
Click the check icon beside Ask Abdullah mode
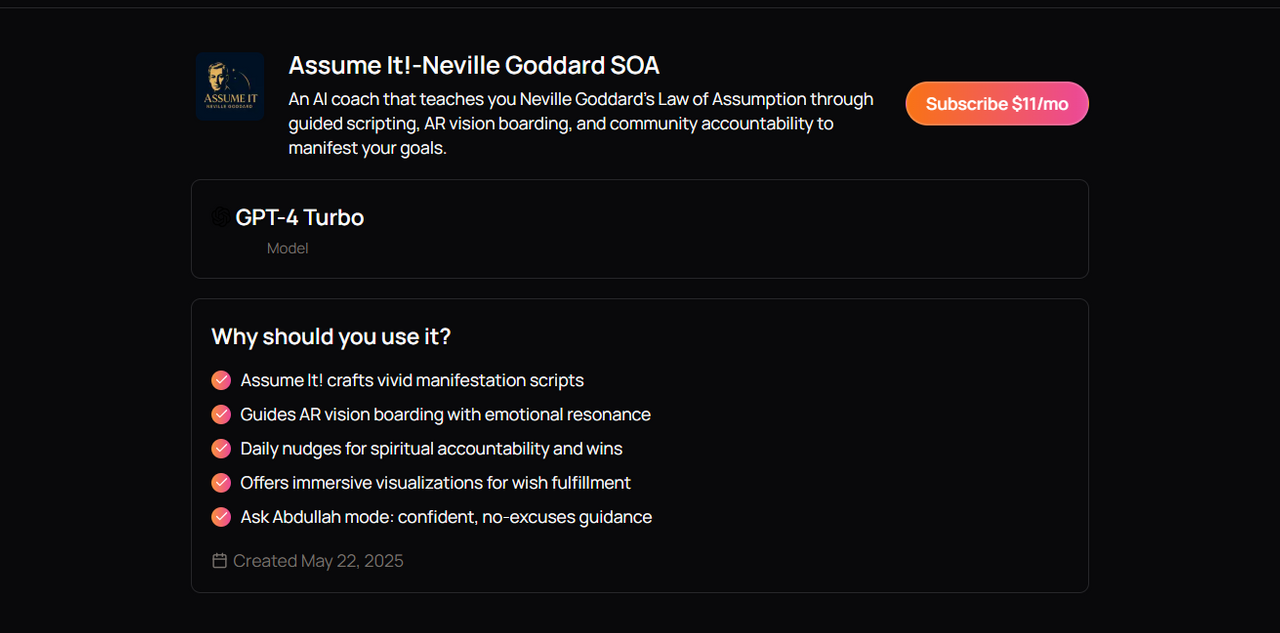pyautogui.click(x=221, y=517)
